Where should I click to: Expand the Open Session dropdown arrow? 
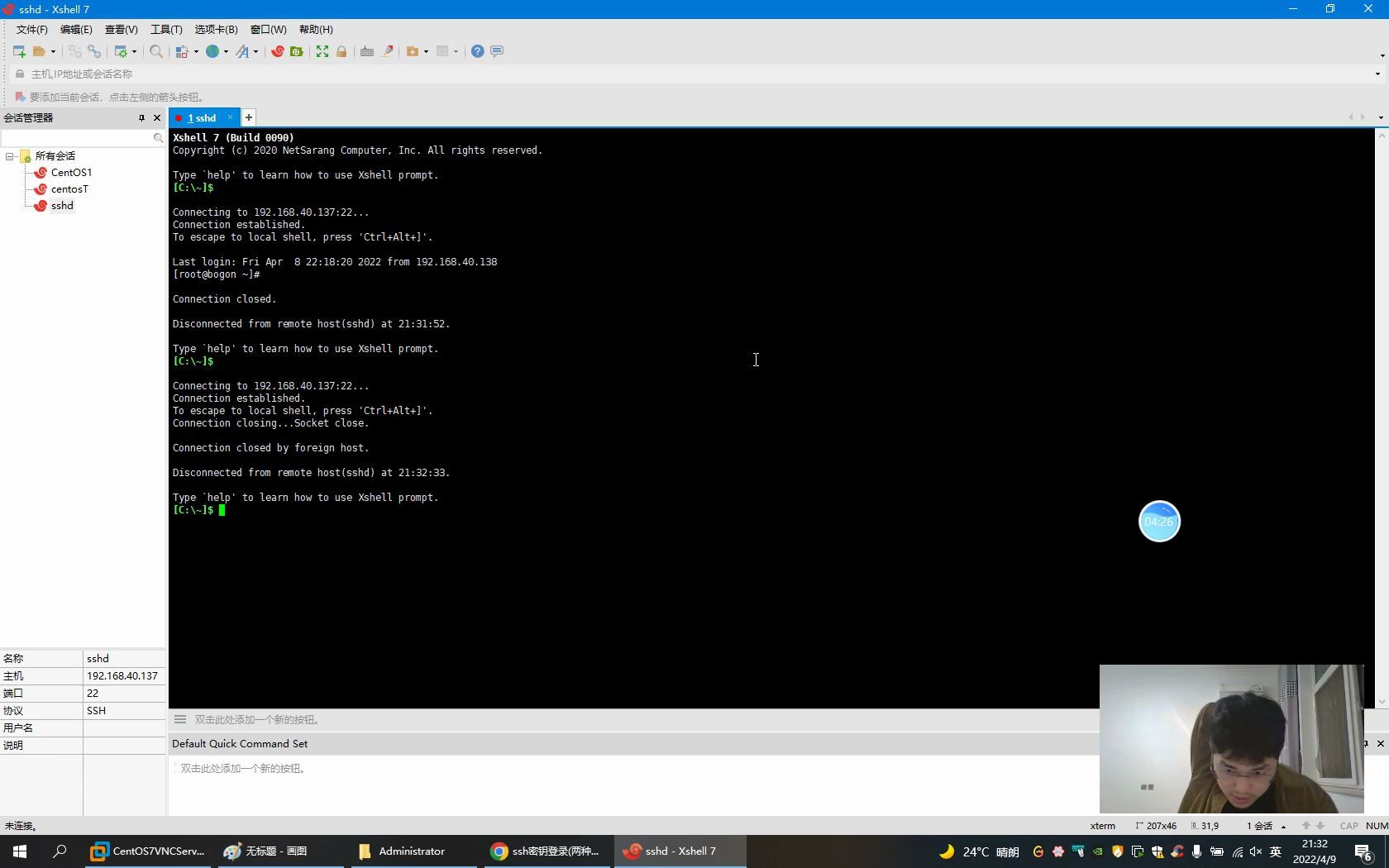click(x=54, y=51)
